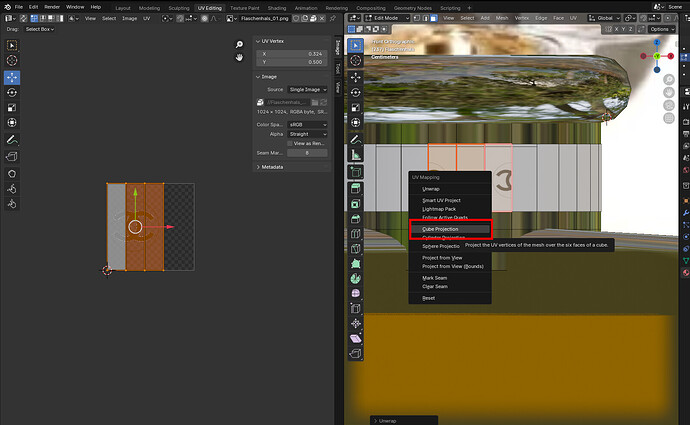690x425 pixels.
Task: Open the Alpha Straight dropdown
Action: (x=308, y=134)
